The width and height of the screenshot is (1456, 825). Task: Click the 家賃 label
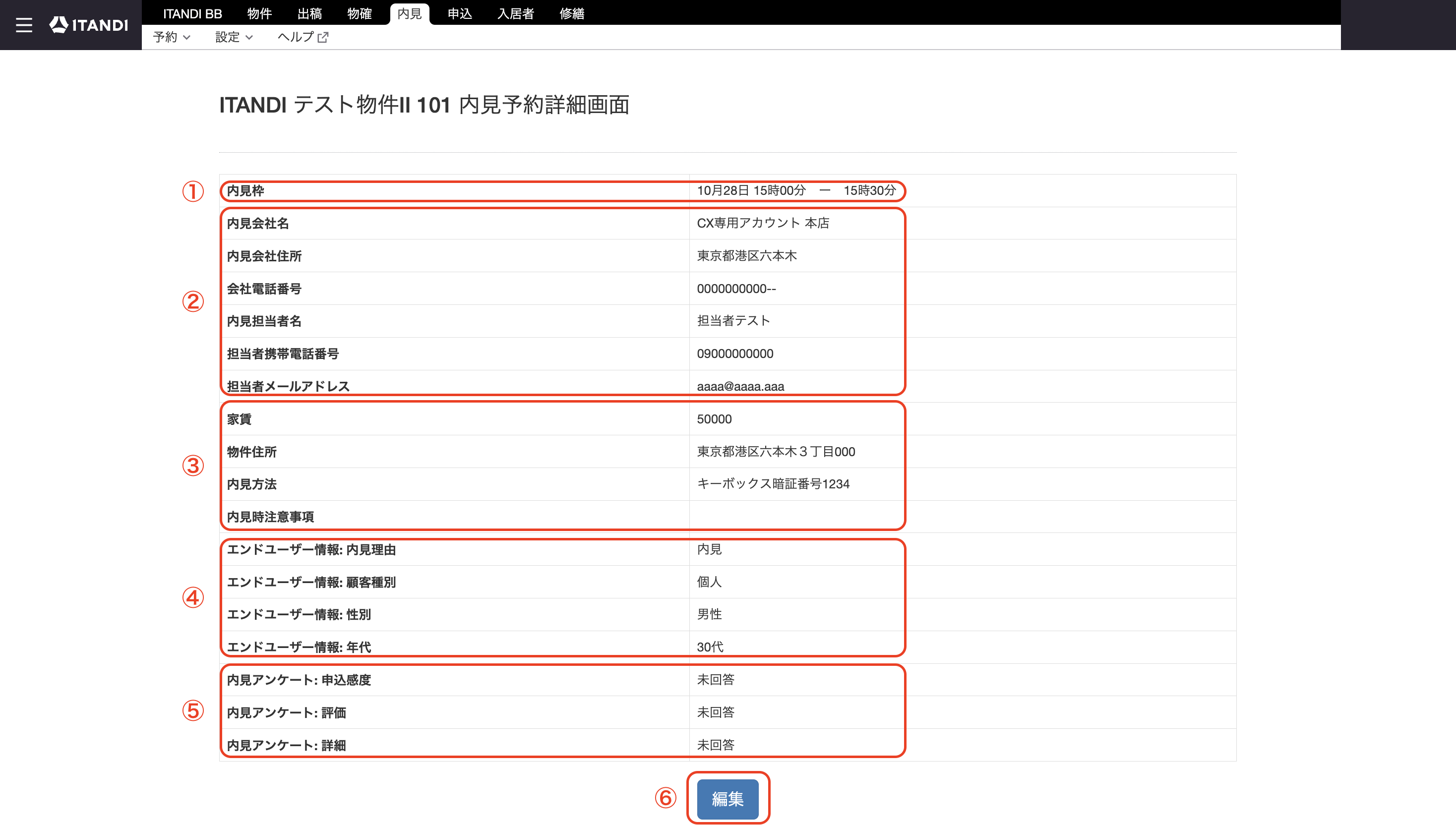tap(239, 419)
